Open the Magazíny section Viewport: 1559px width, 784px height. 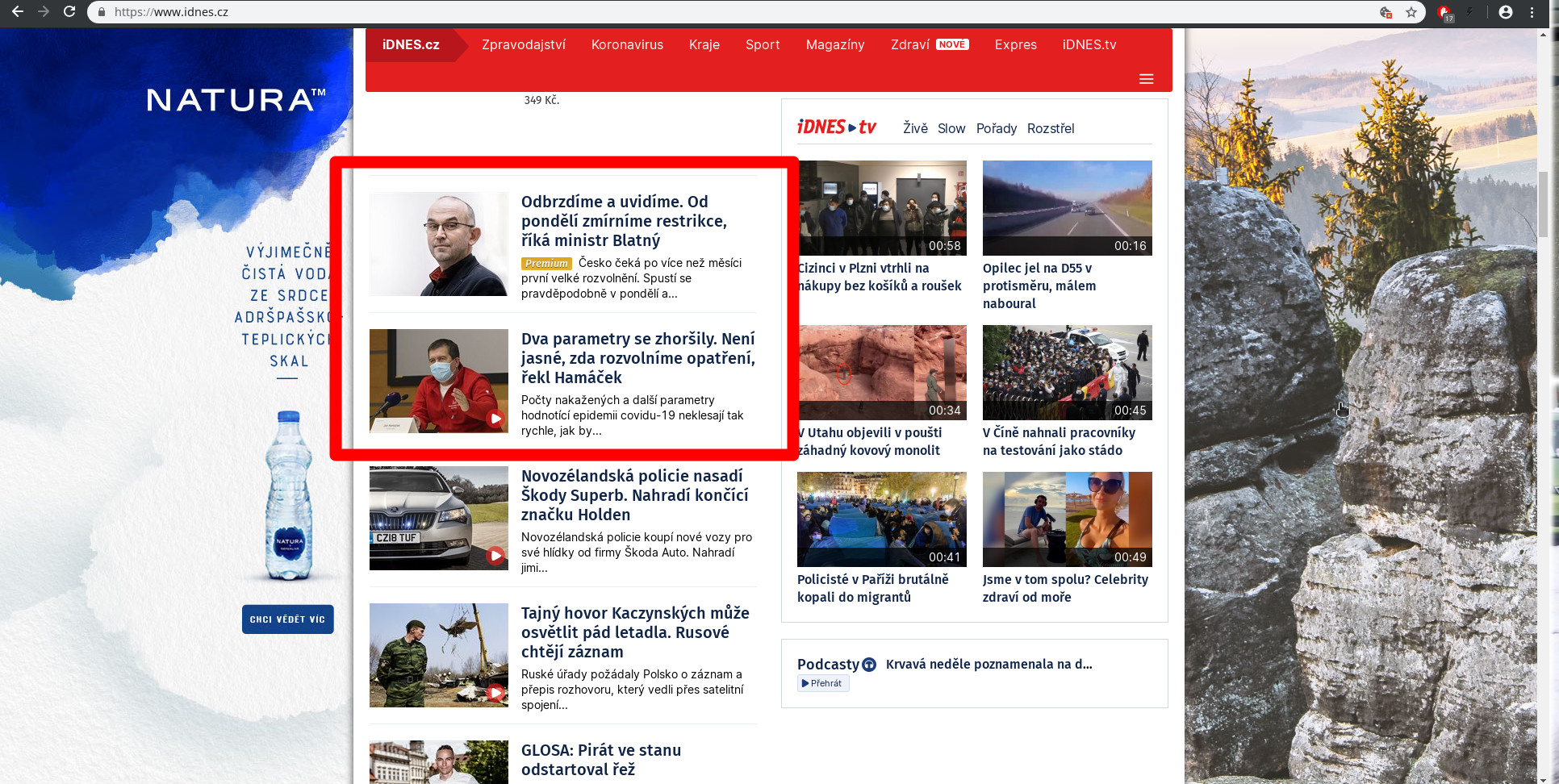pos(835,45)
